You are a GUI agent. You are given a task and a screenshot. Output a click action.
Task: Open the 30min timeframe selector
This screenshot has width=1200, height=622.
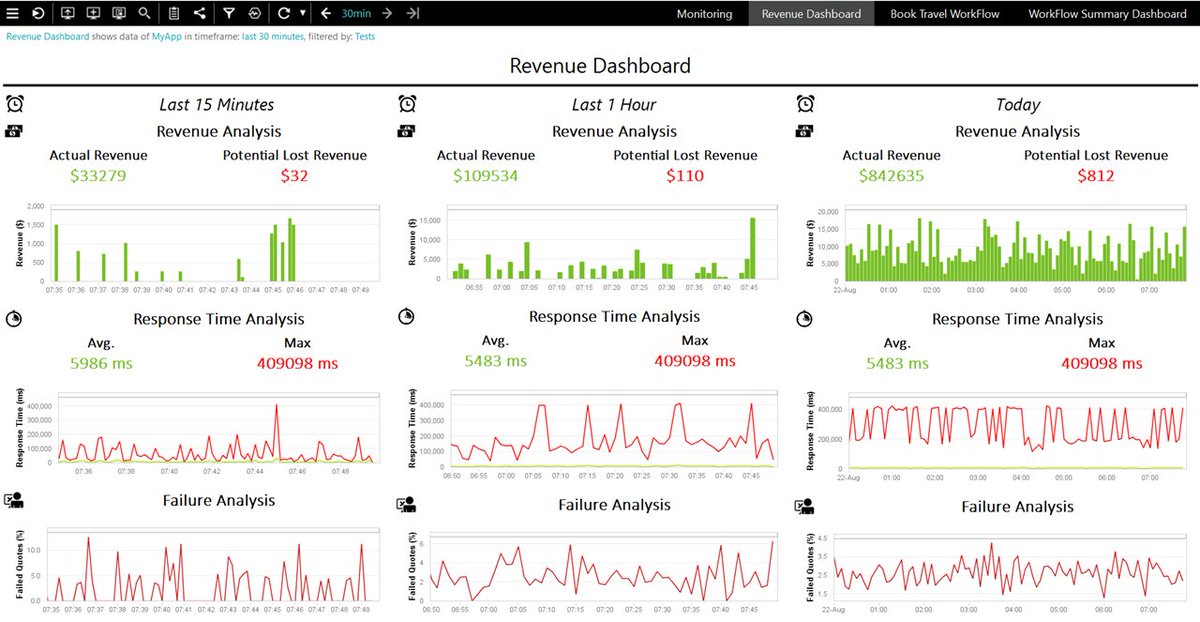[x=355, y=14]
